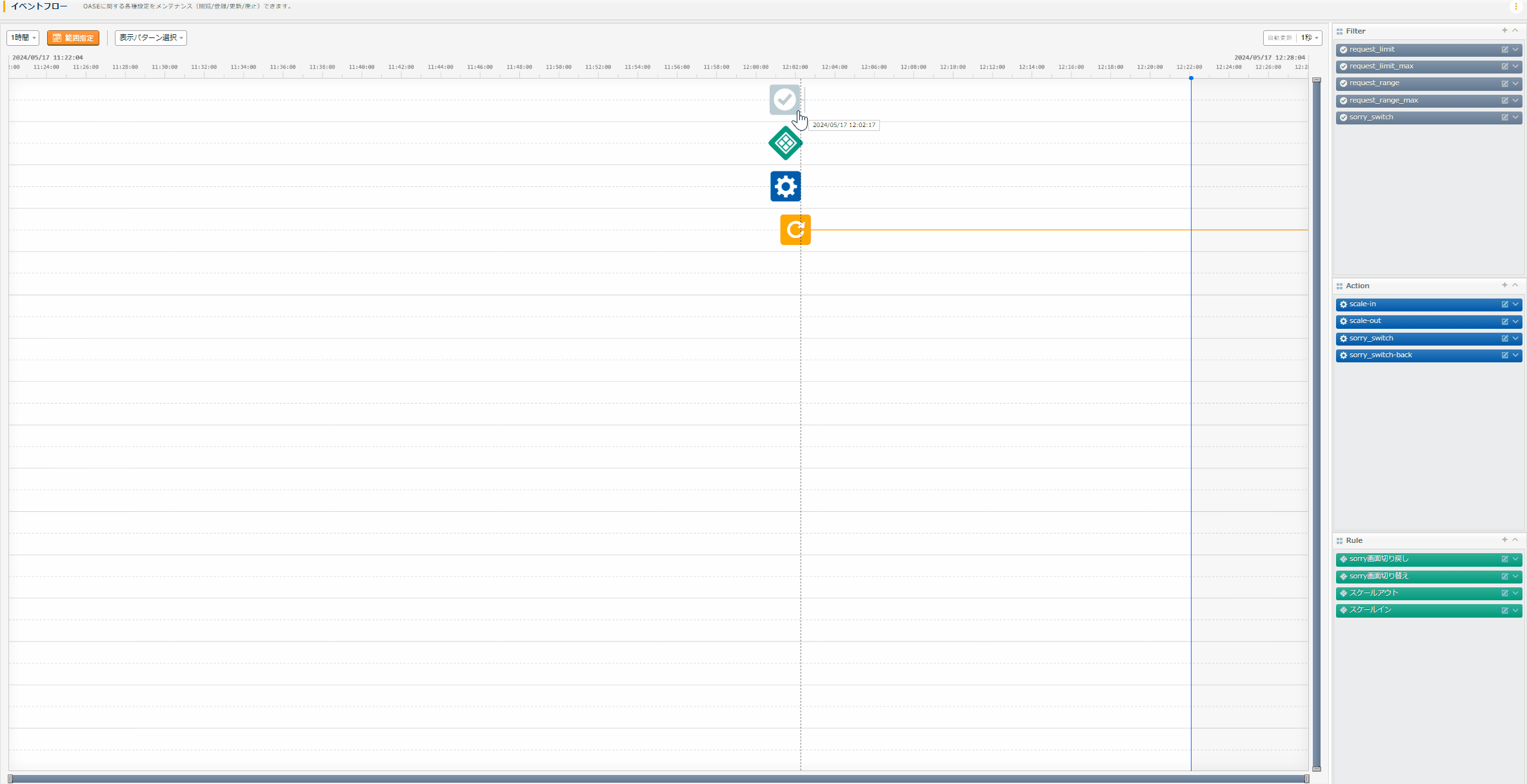Edit the request_limit filter
This screenshot has height=784, width=1527.
pyautogui.click(x=1504, y=50)
